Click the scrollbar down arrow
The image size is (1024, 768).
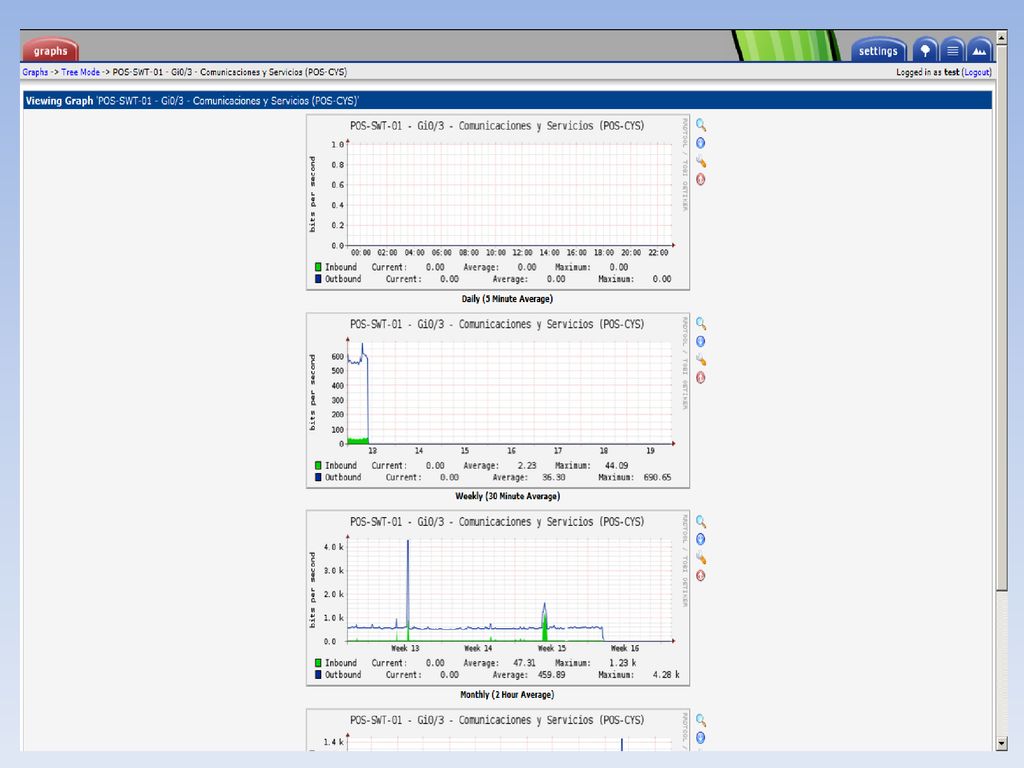coord(1002,744)
